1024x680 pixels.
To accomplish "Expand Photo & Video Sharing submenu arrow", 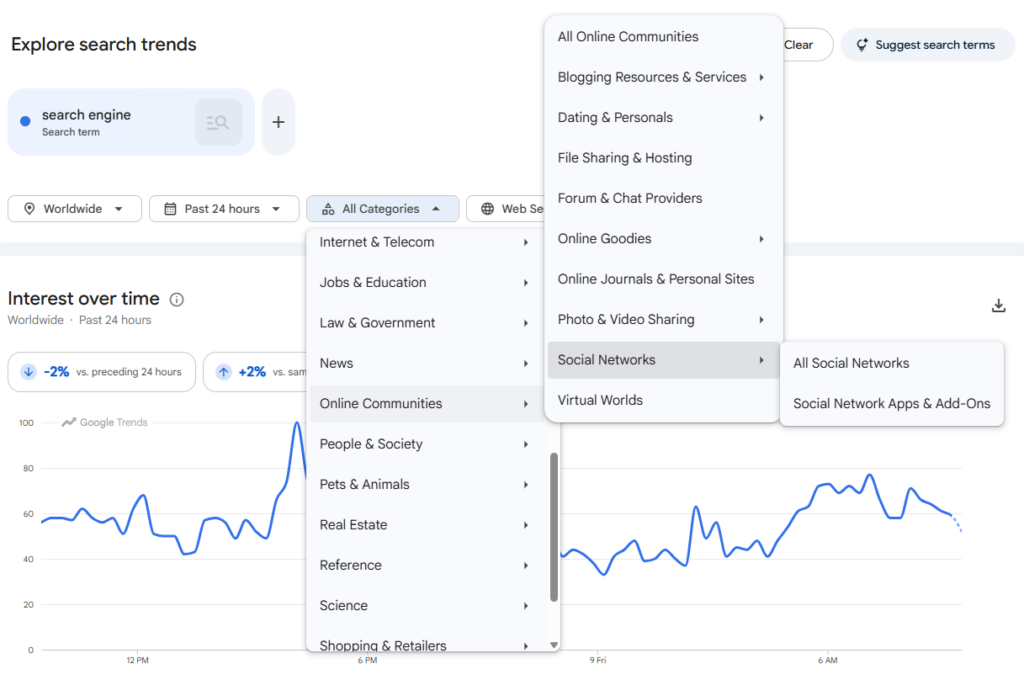I will [x=761, y=320].
